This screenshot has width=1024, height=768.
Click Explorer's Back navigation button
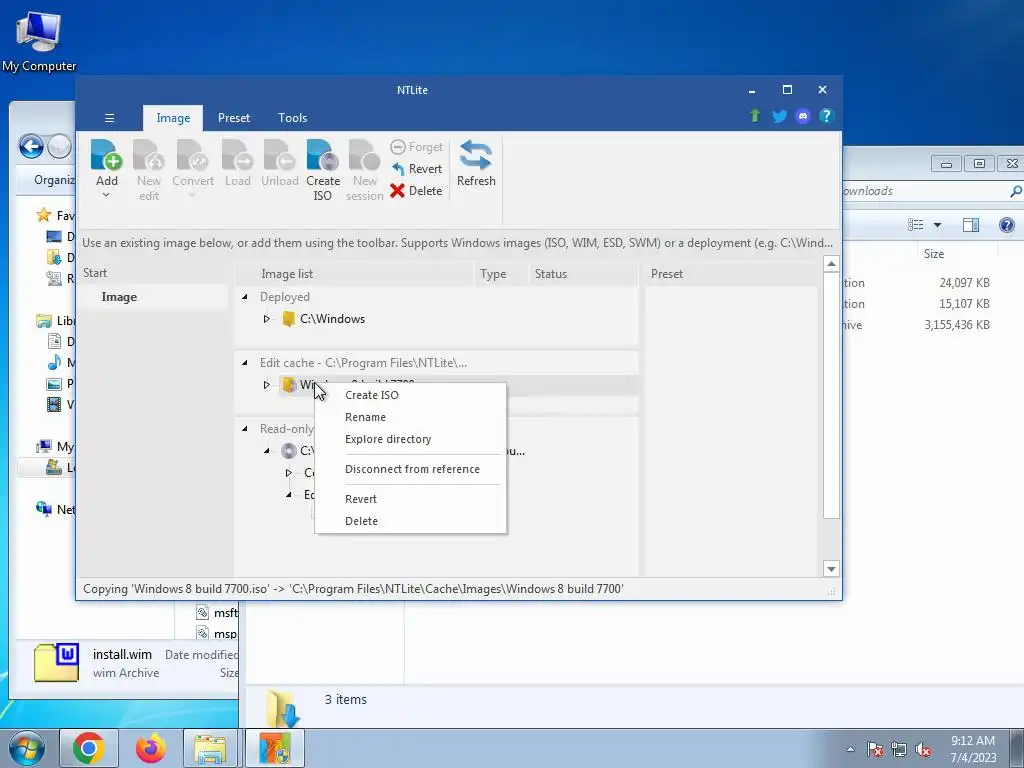[x=31, y=146]
